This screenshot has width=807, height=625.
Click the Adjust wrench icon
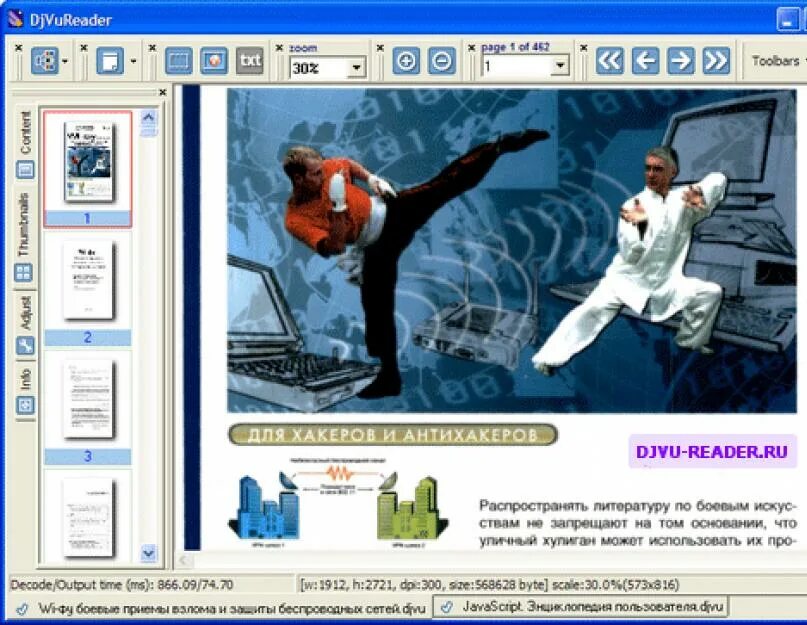tap(25, 346)
